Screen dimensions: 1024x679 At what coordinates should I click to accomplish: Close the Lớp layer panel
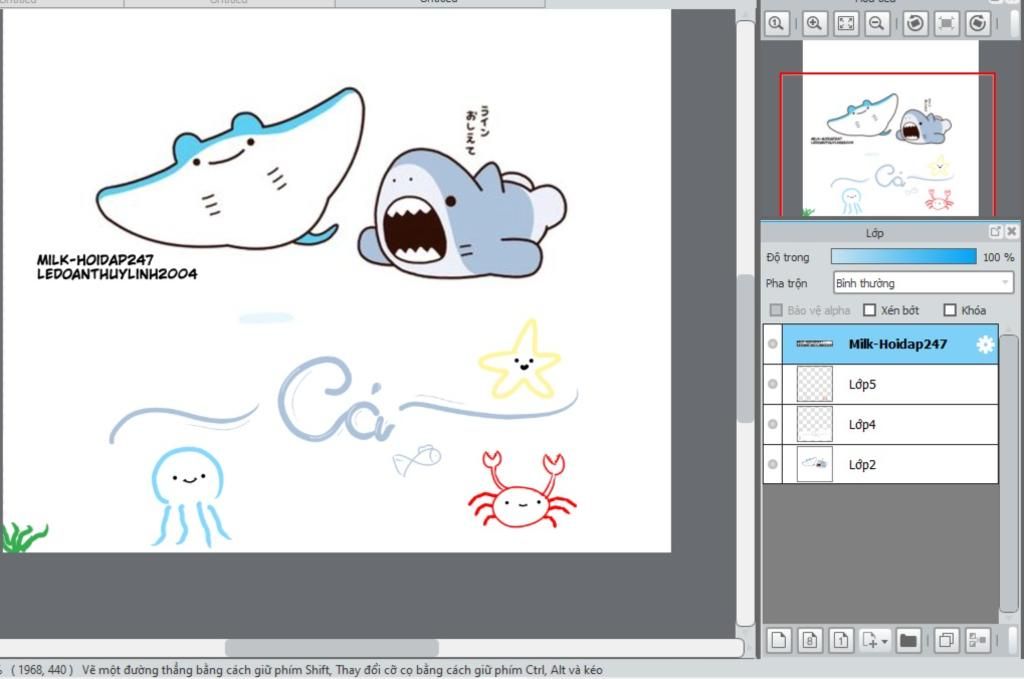tap(1012, 232)
